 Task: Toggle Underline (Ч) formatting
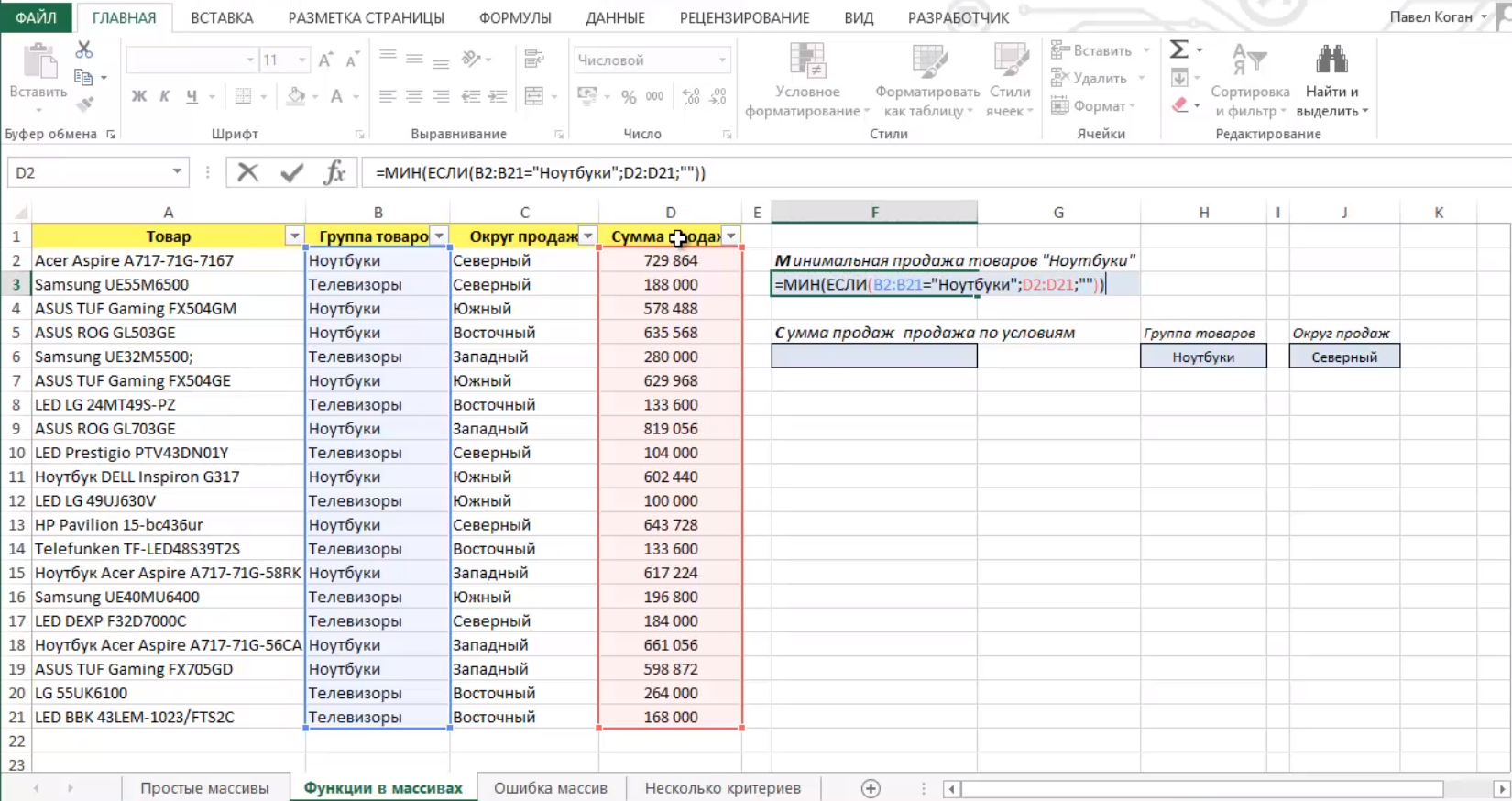pos(192,96)
